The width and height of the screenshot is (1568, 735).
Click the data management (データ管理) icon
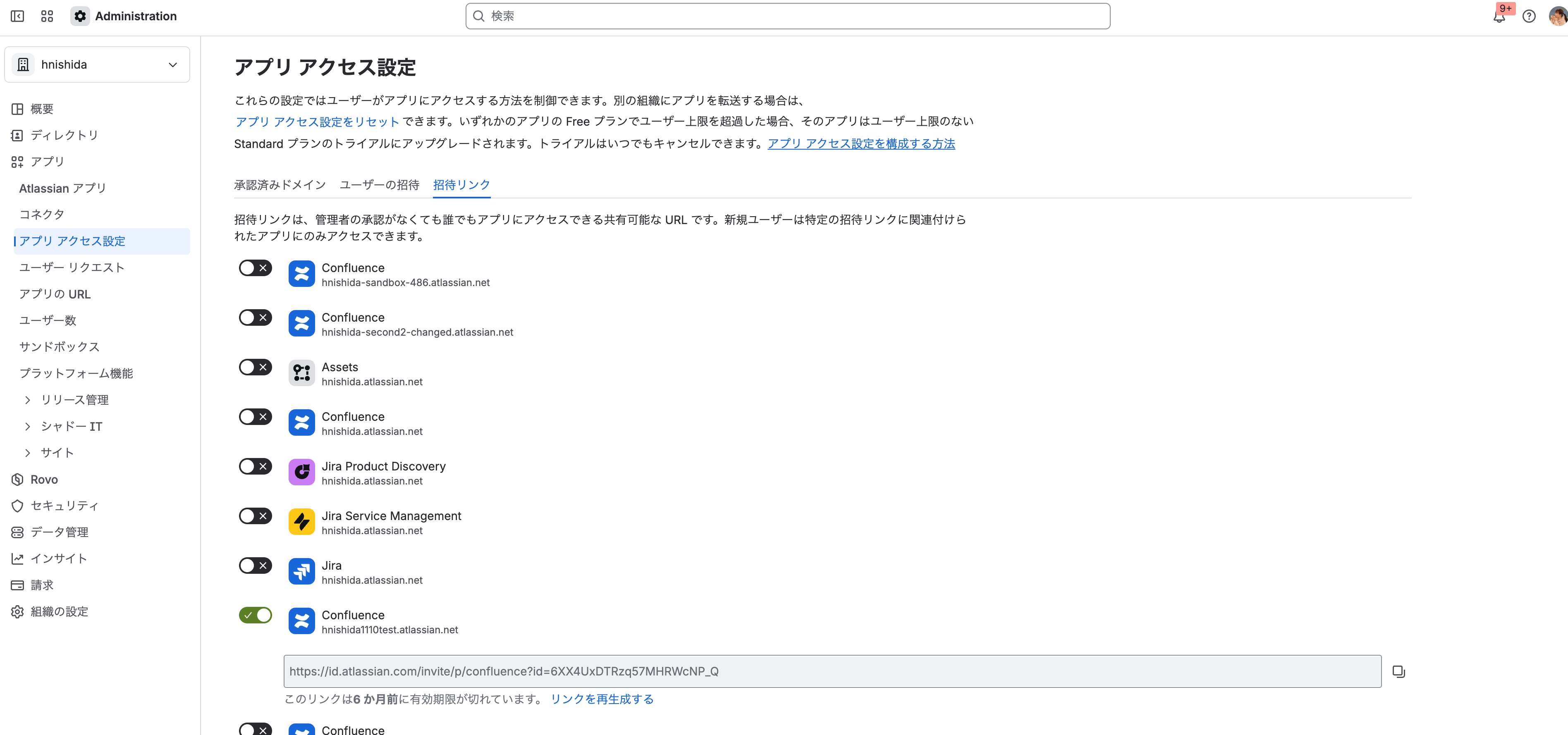point(18,532)
